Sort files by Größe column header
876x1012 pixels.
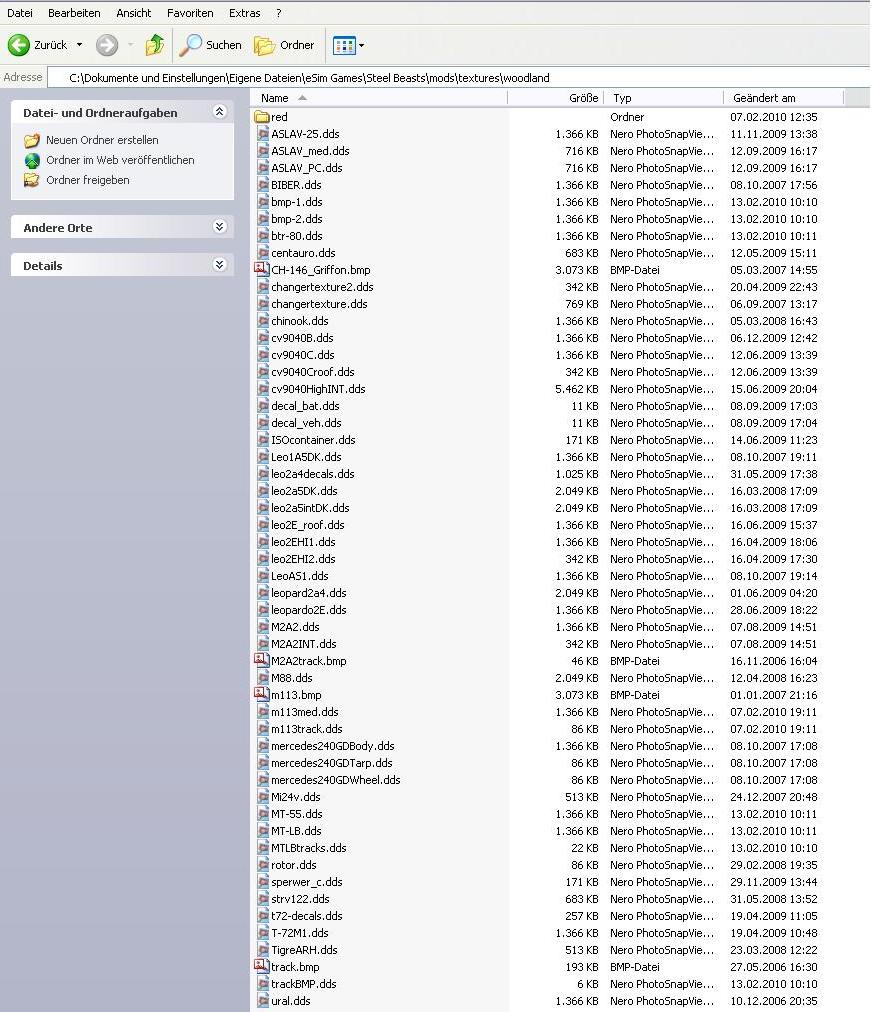583,98
